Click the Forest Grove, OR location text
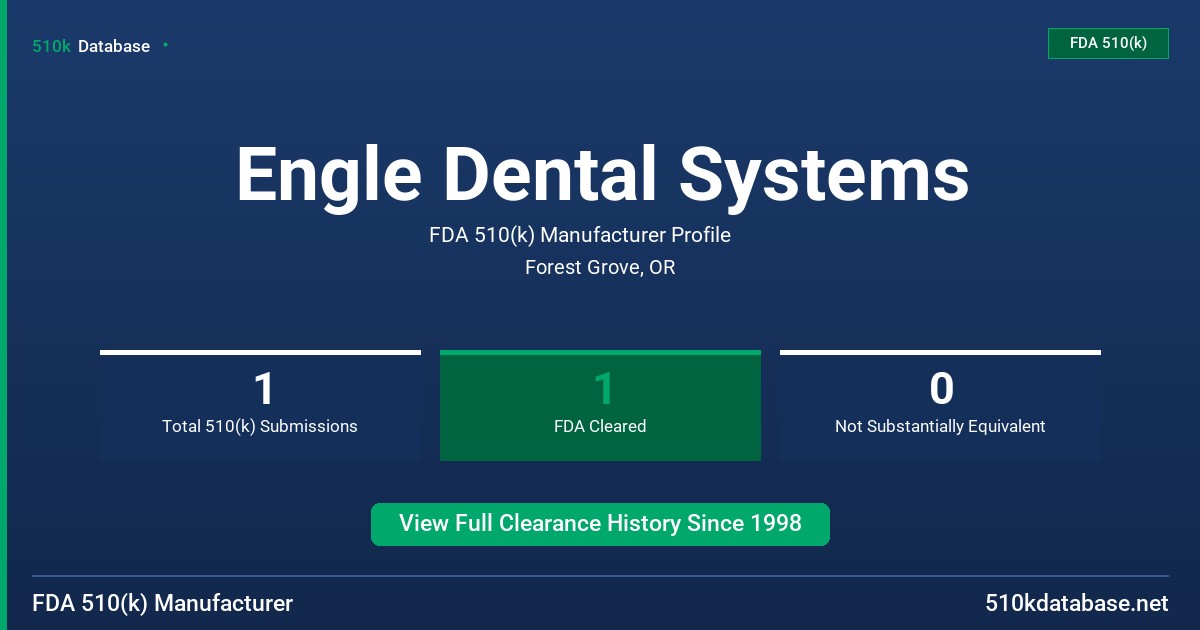 coord(600,268)
